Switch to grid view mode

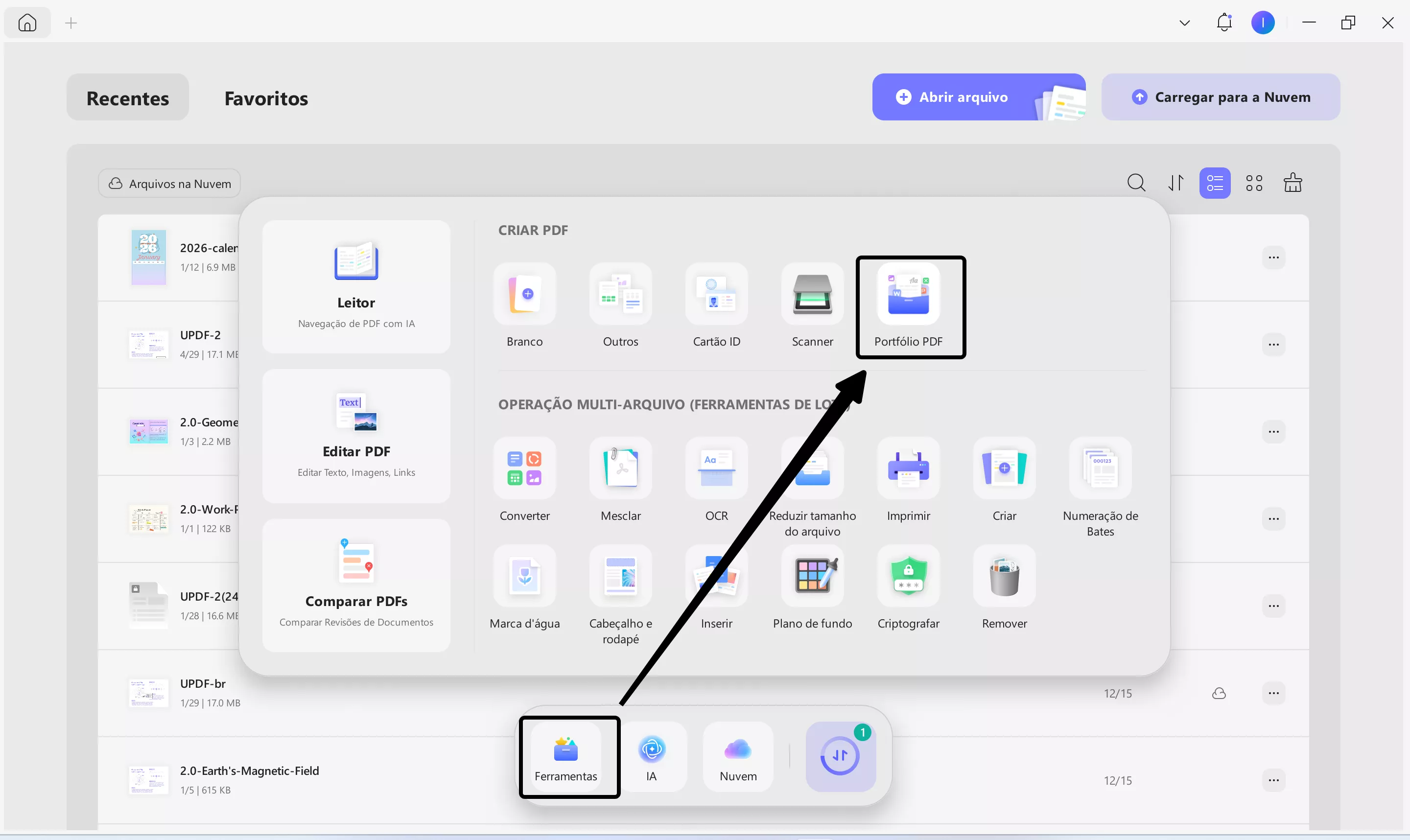pos(1254,182)
